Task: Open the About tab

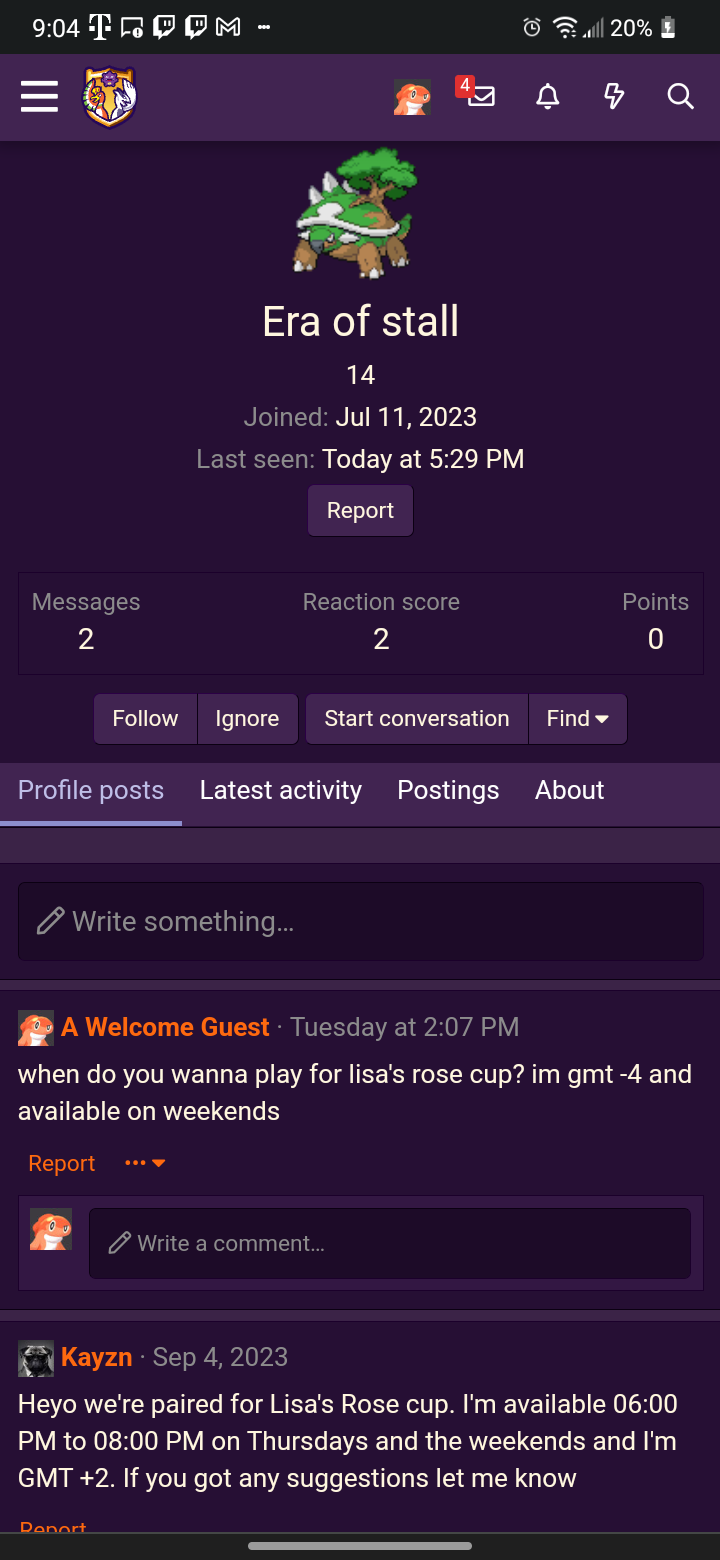Action: point(569,790)
